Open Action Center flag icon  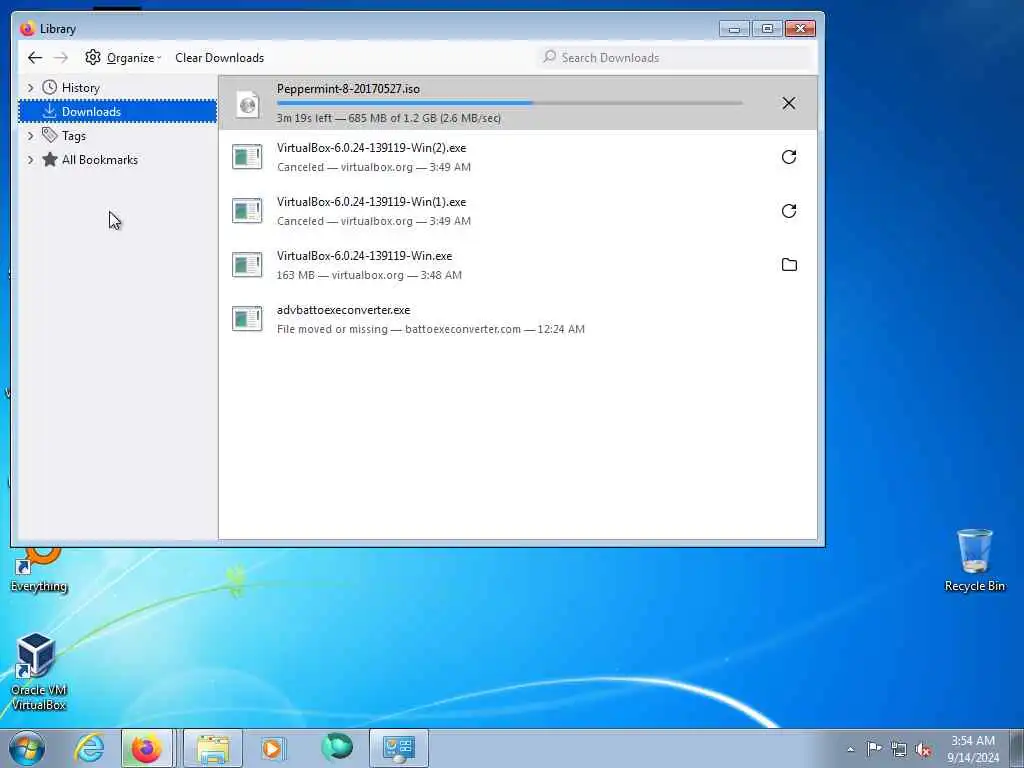[x=874, y=749]
